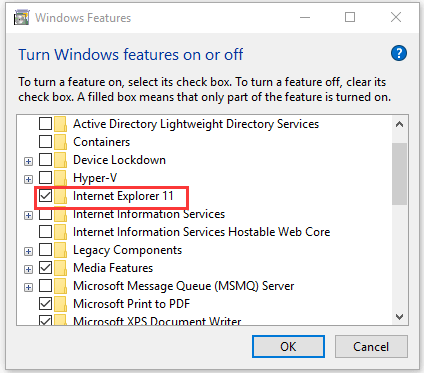Select the Internet Explorer 11 label
This screenshot has height=373, width=424.
tap(123, 196)
